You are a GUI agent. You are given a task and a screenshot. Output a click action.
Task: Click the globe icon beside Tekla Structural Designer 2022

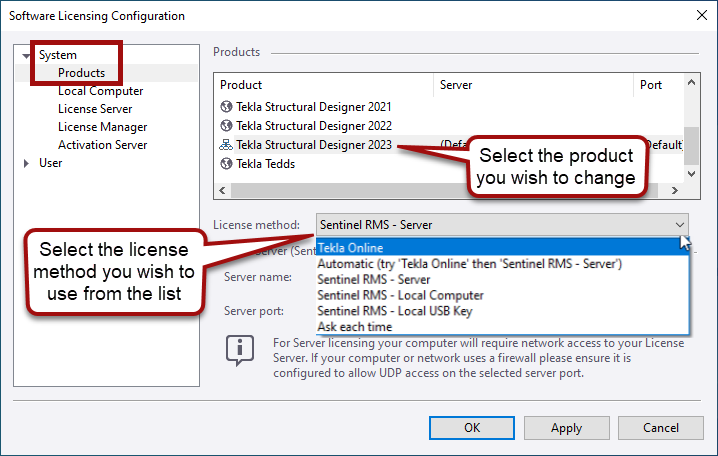click(x=226, y=125)
